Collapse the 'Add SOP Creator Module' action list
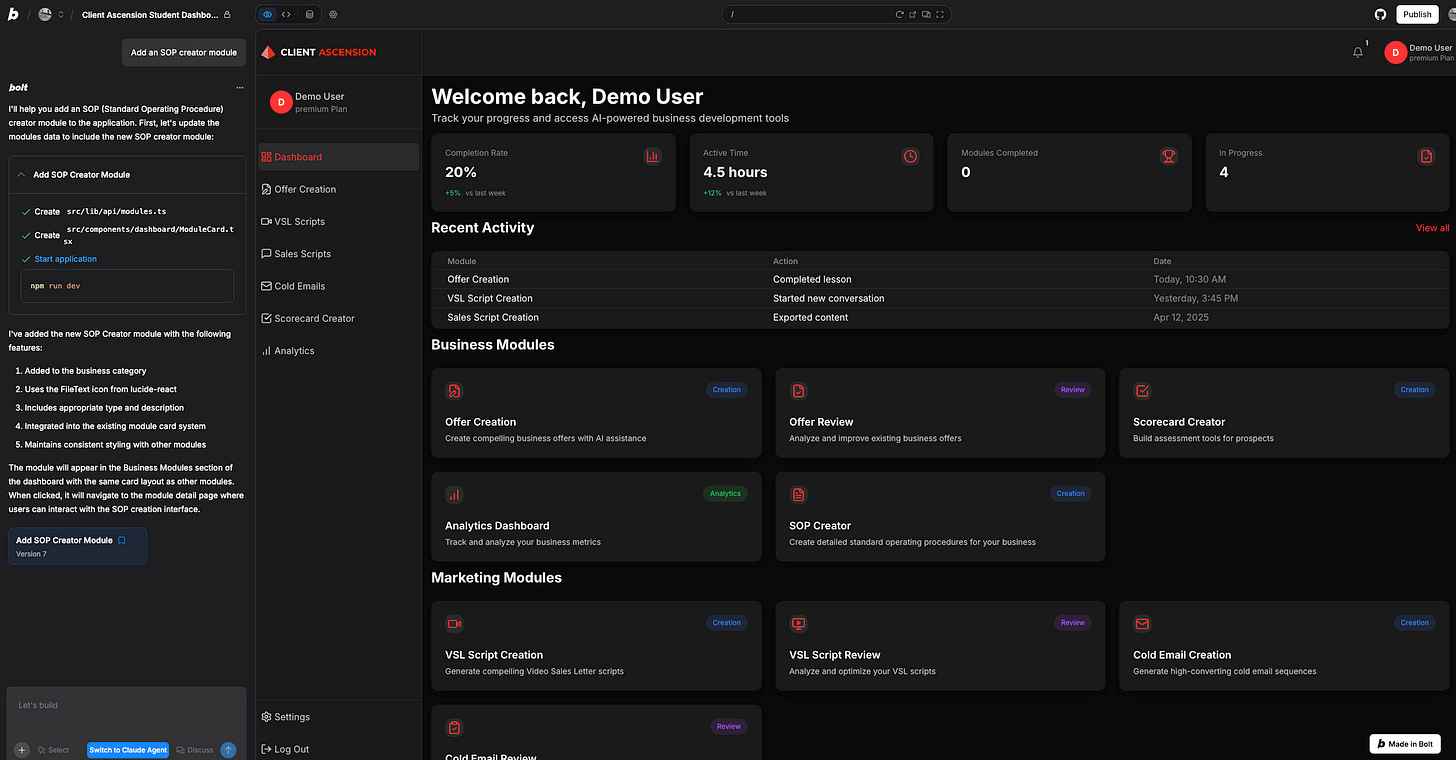This screenshot has height=760, width=1456. pos(22,174)
